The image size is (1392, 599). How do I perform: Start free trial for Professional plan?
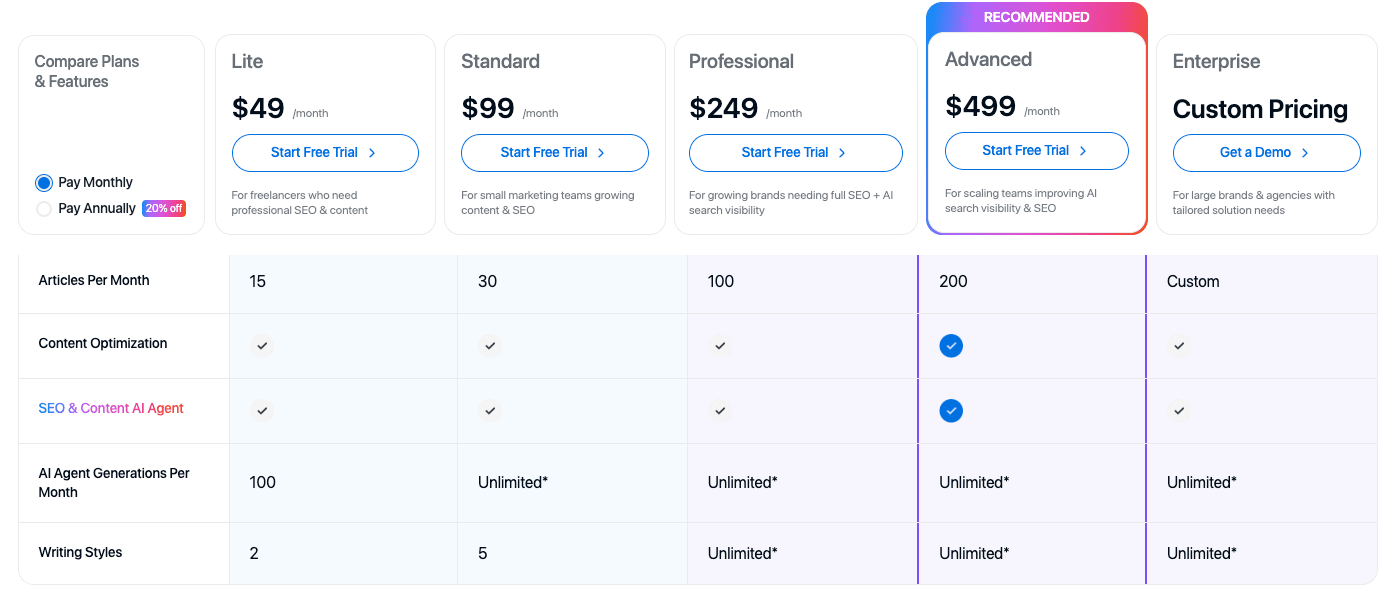(x=795, y=153)
